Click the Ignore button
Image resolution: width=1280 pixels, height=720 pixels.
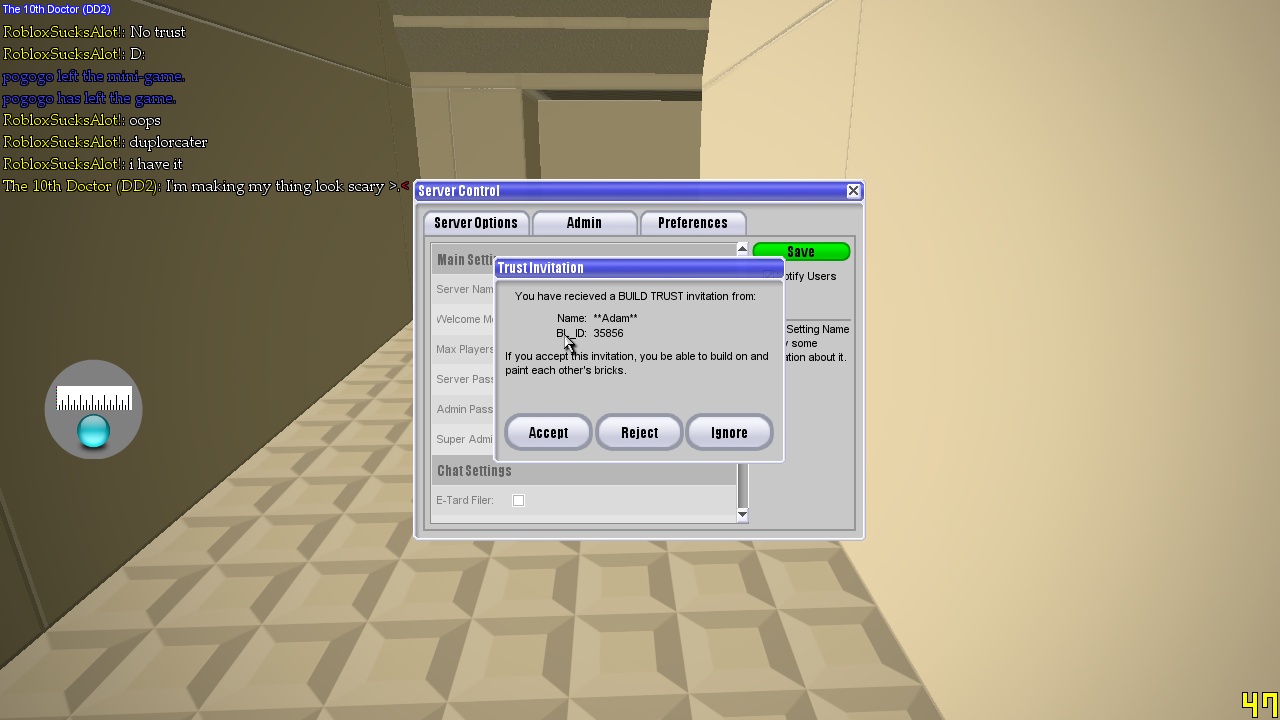[x=729, y=433]
